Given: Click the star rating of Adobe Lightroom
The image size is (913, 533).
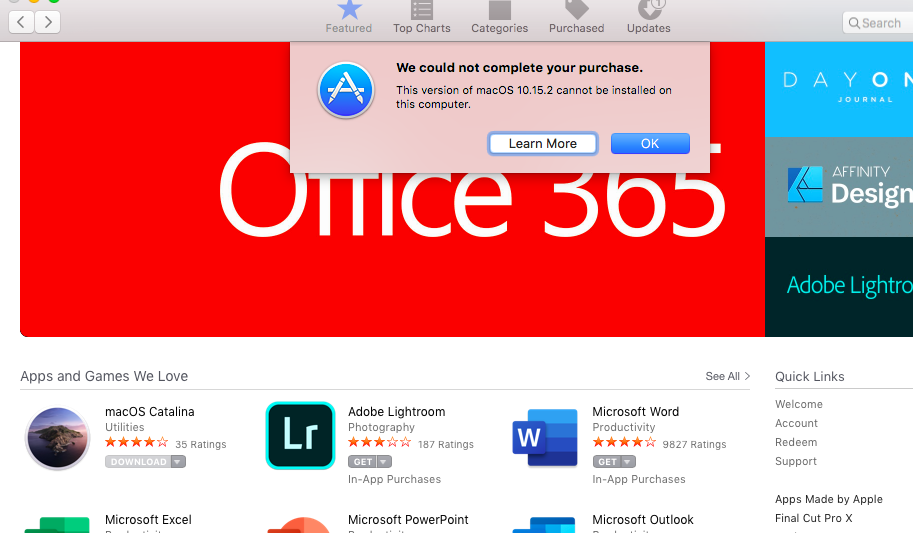Looking at the screenshot, I should pyautogui.click(x=380, y=443).
